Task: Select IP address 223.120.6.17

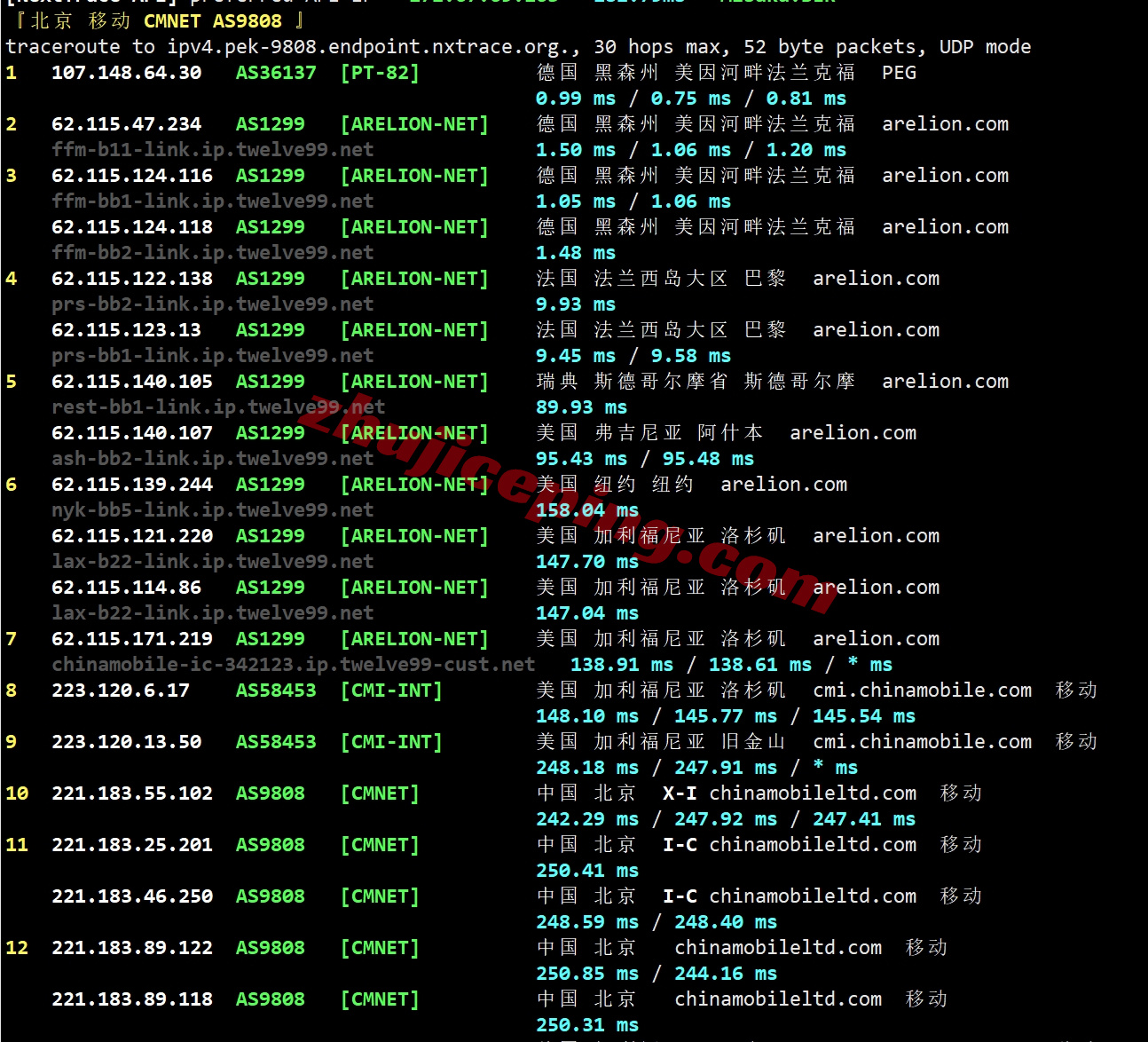Action: [x=121, y=691]
